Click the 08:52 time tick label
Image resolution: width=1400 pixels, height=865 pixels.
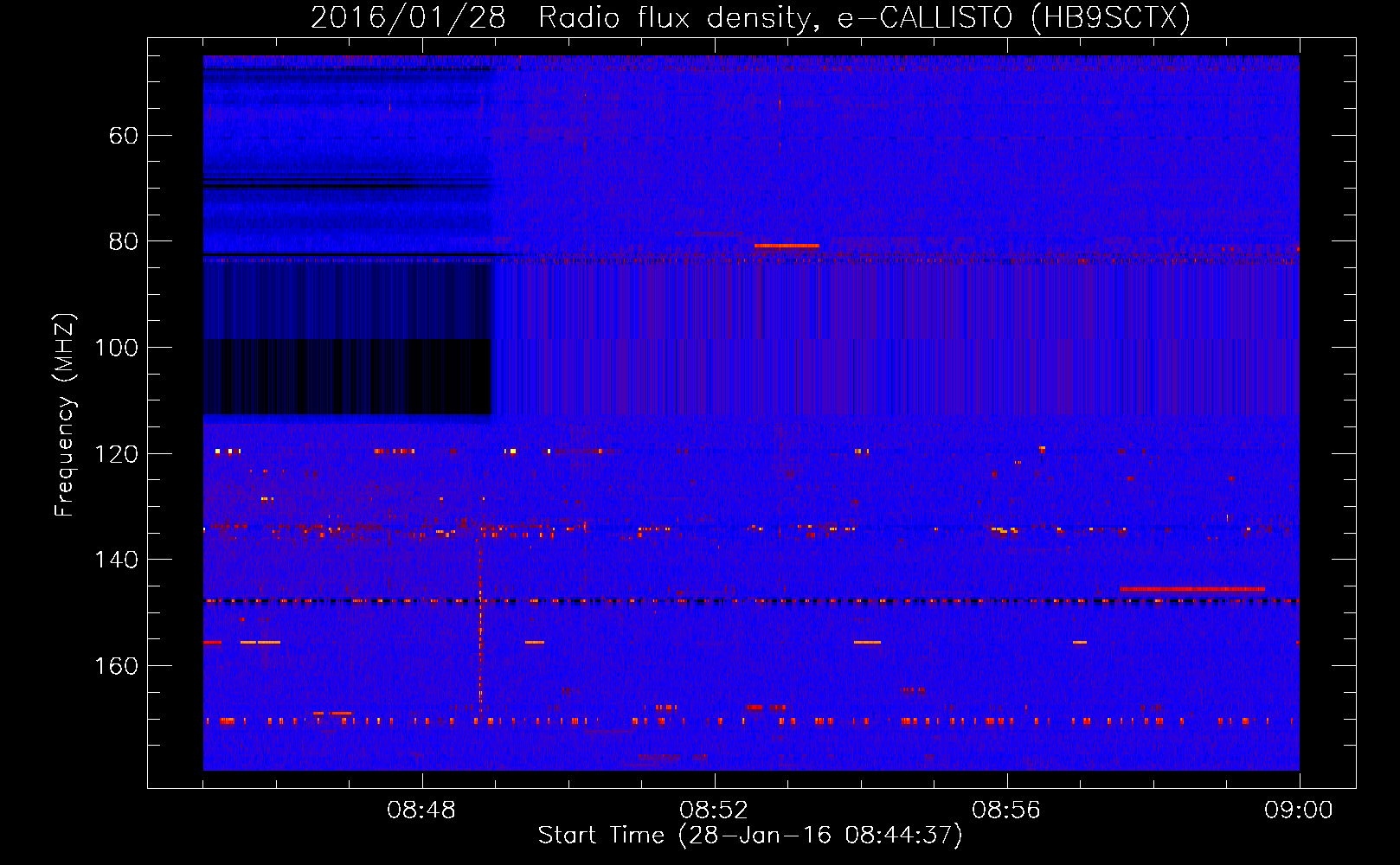pos(714,811)
